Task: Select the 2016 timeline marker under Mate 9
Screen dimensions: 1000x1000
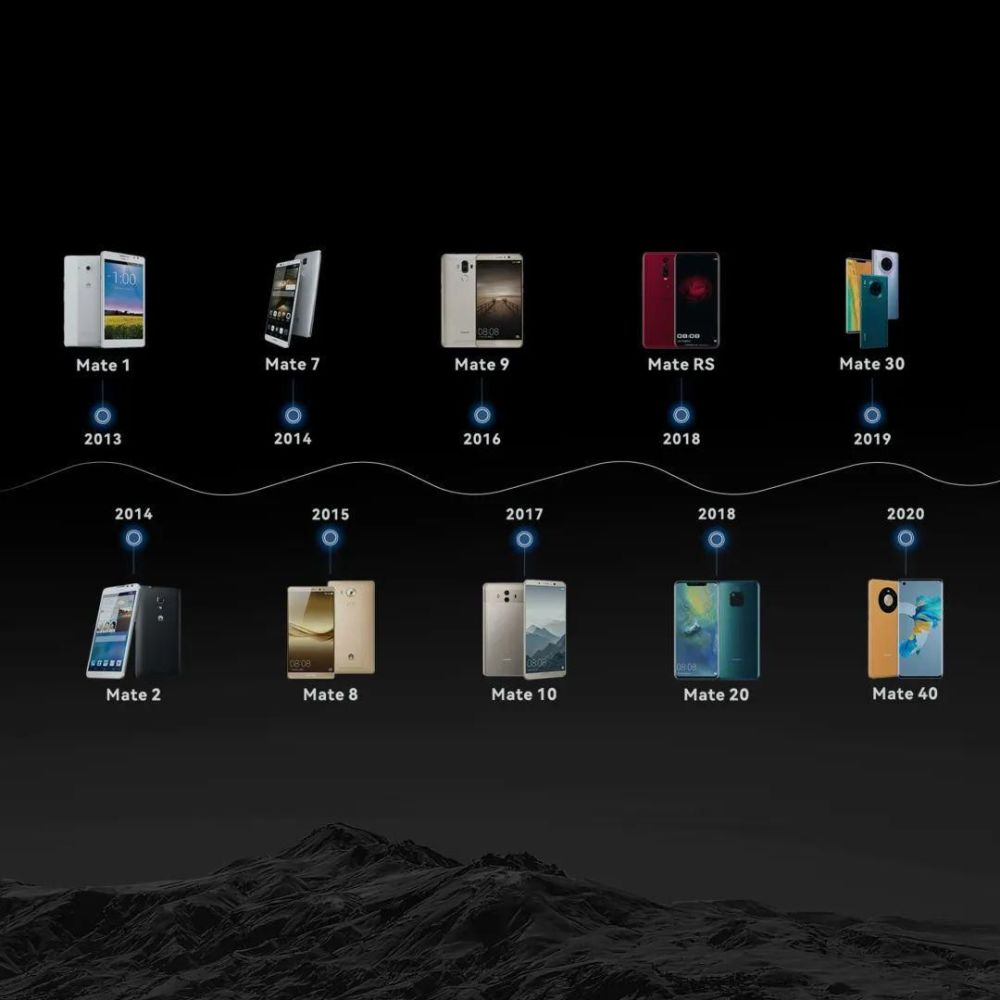Action: (482, 415)
